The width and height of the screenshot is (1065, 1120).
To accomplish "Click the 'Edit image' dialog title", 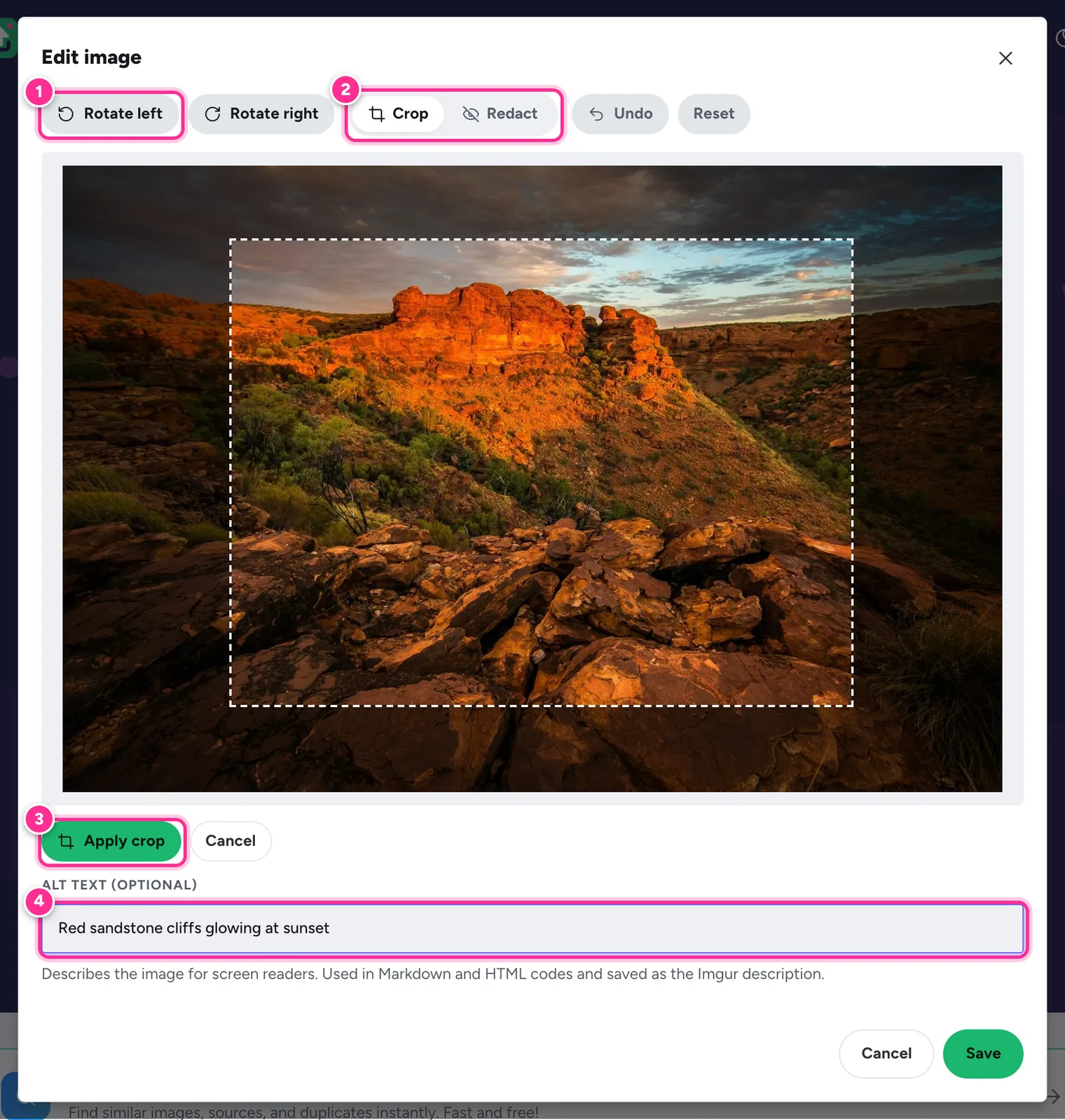I will tap(92, 57).
